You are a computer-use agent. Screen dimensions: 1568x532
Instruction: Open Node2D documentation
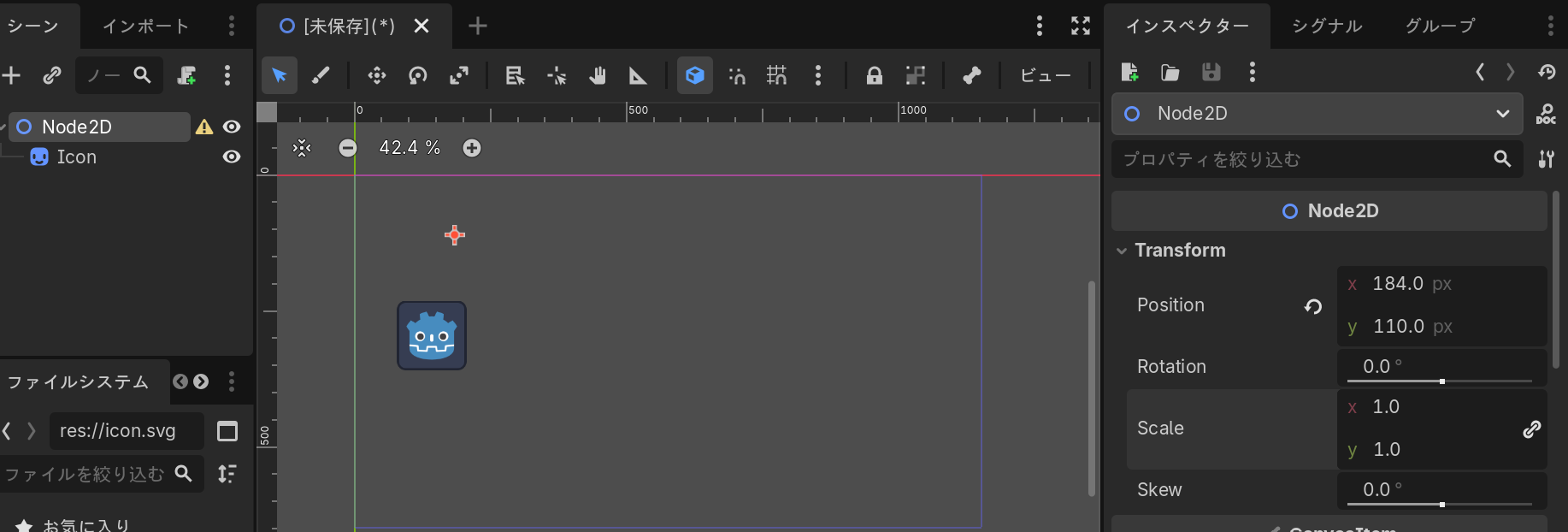pyautogui.click(x=1546, y=114)
